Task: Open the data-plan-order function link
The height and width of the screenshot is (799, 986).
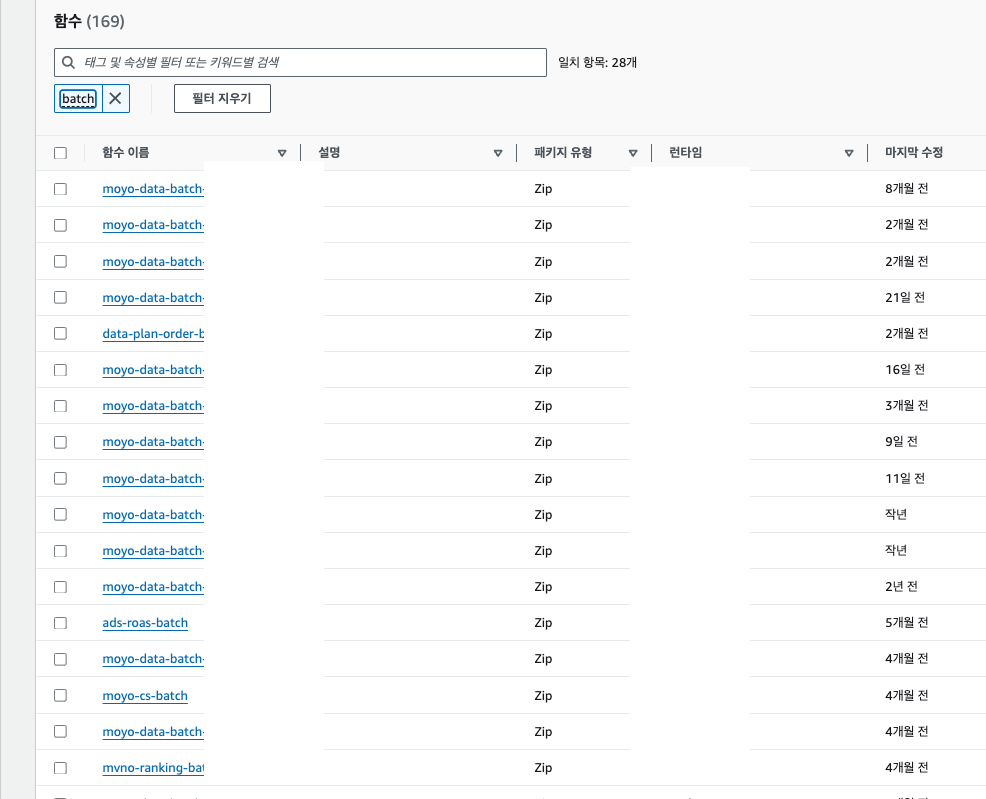Action: point(153,333)
